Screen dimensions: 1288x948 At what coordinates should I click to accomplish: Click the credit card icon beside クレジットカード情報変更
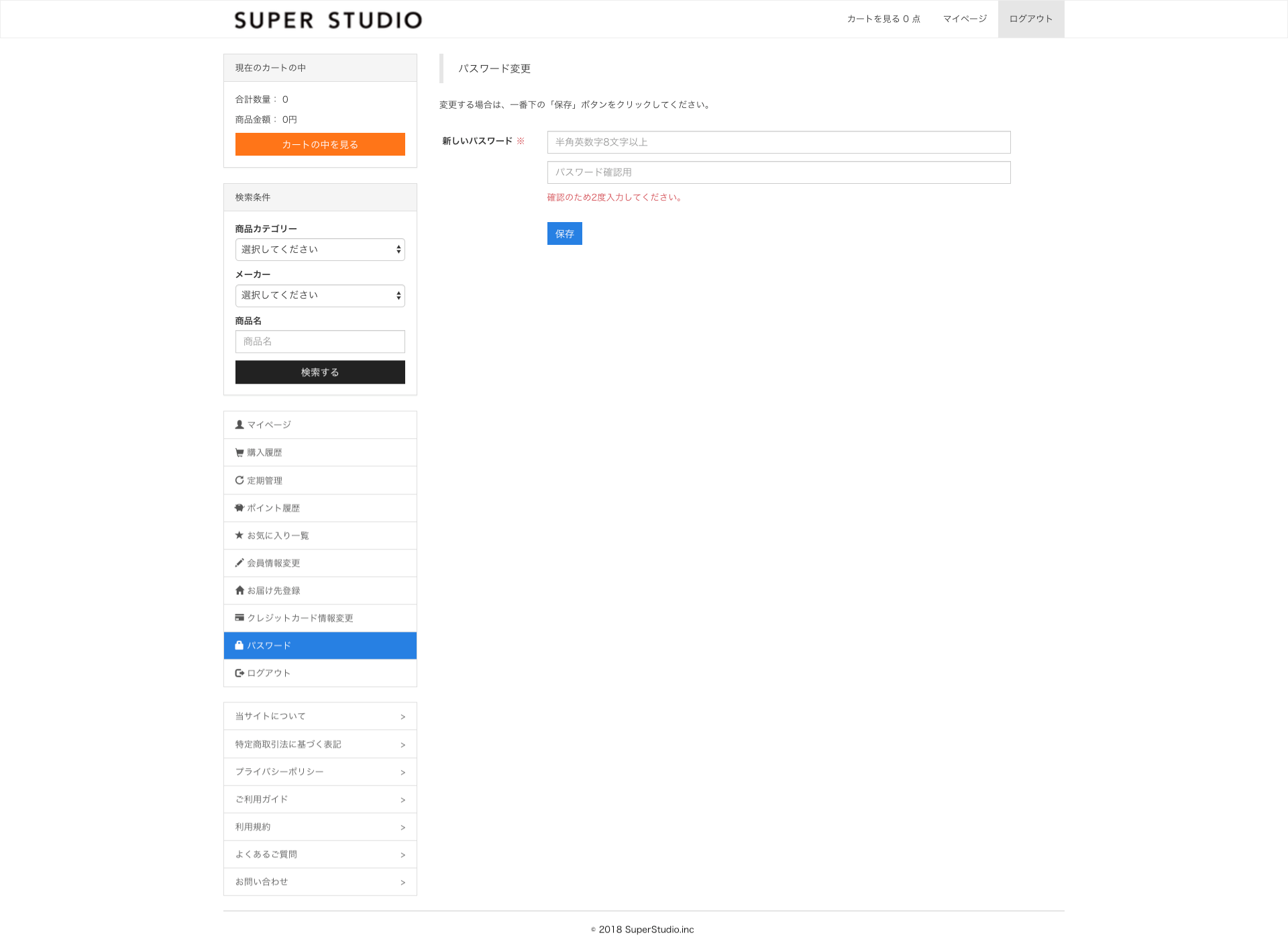[x=239, y=618]
